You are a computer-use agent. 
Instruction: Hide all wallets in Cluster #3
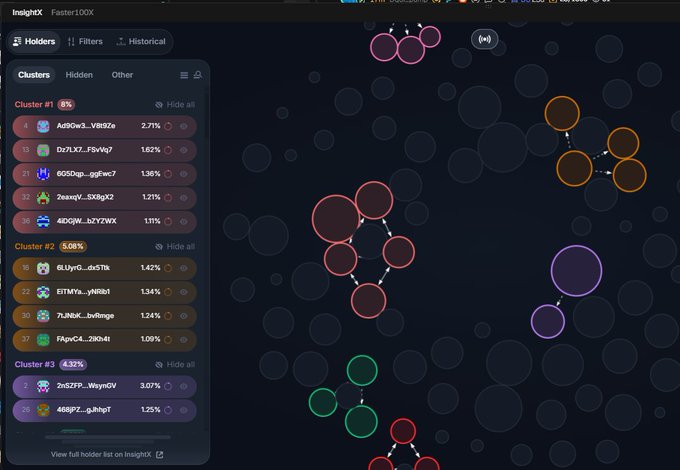[x=175, y=364]
